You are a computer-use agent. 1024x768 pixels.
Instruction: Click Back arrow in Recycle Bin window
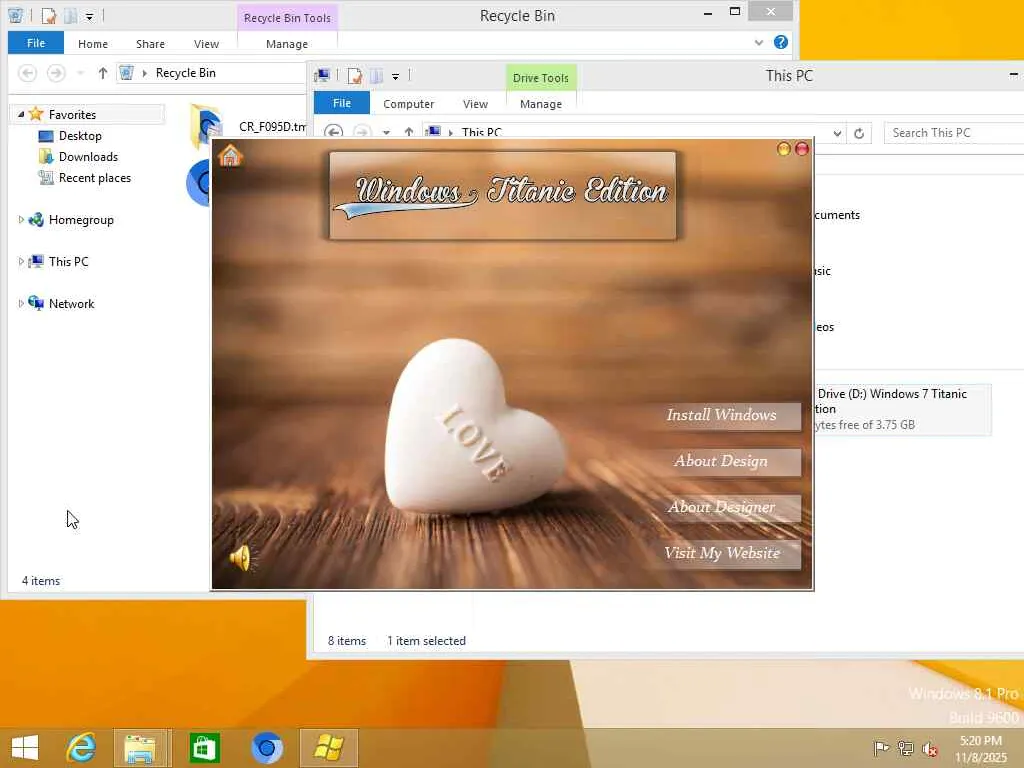[x=27, y=72]
